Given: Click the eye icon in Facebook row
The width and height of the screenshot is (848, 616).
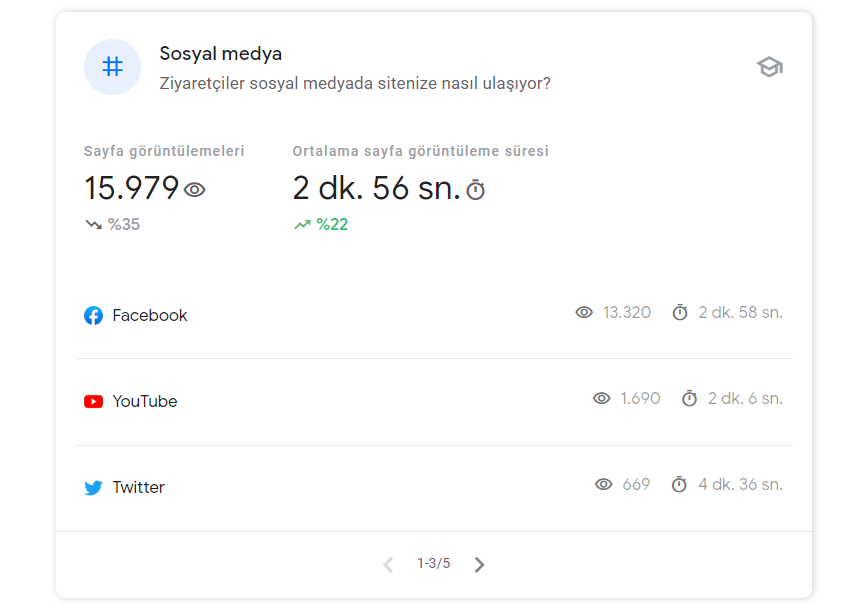Looking at the screenshot, I should (584, 312).
